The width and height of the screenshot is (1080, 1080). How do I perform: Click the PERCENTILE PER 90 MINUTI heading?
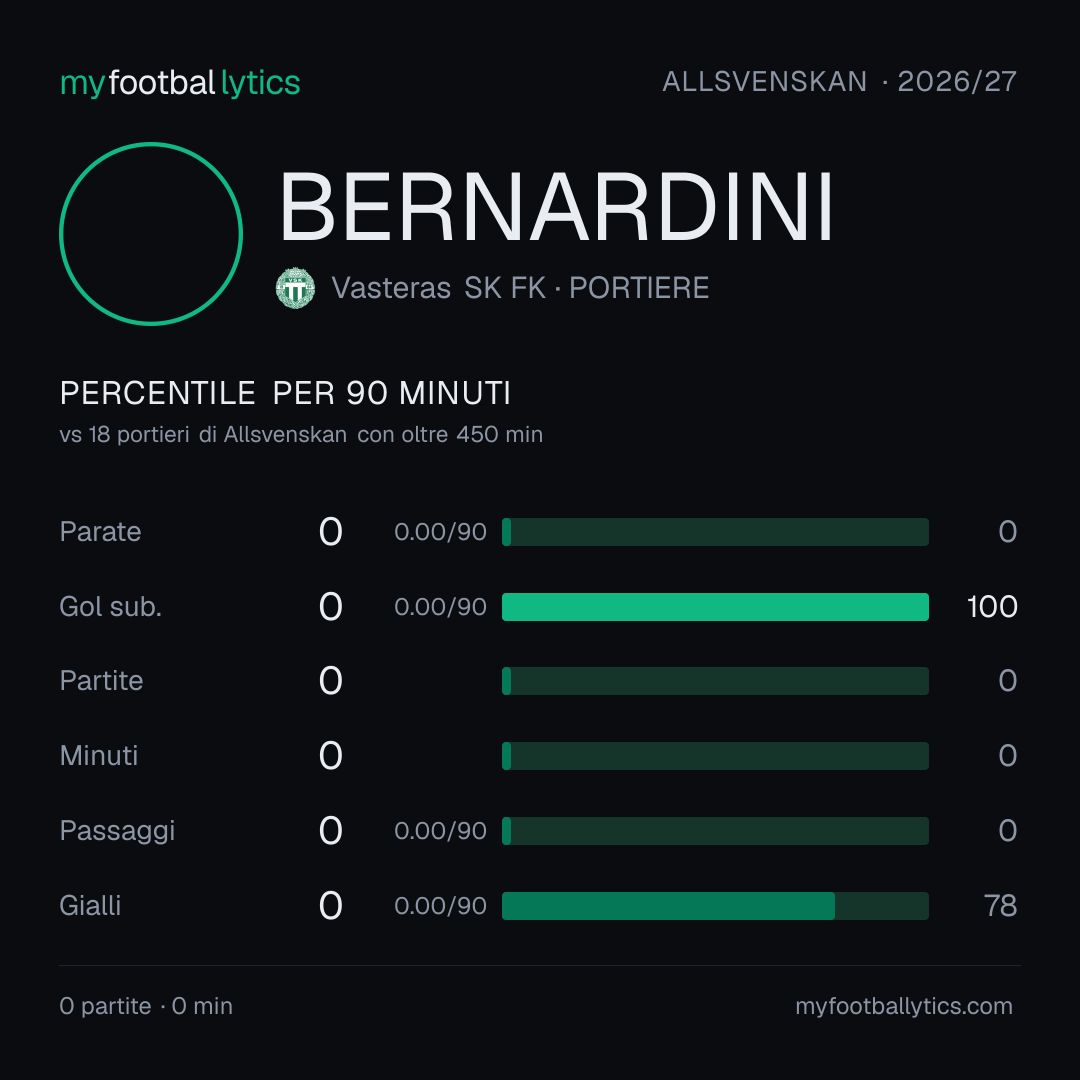coord(285,393)
